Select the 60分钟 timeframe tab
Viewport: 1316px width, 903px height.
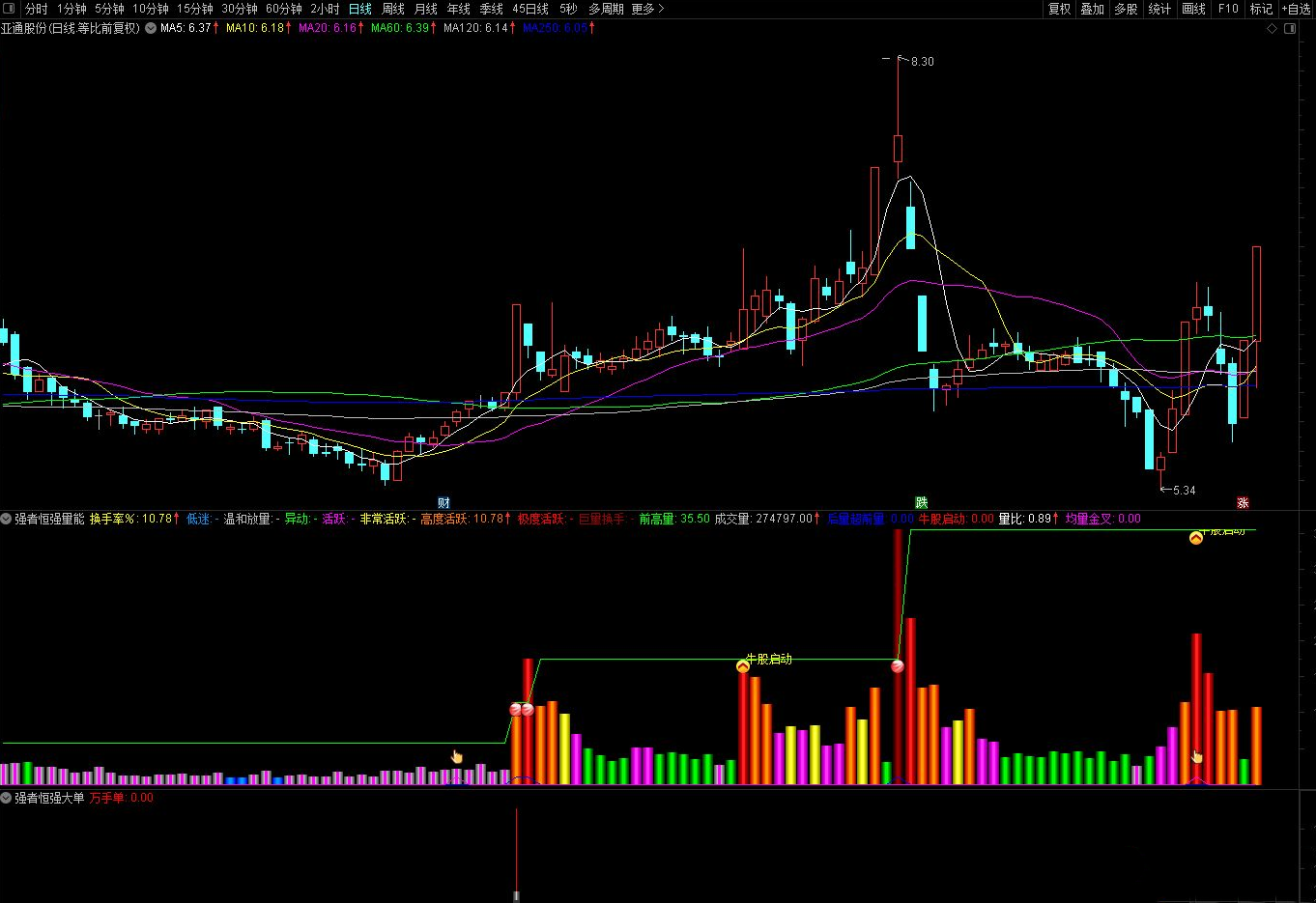pos(284,9)
